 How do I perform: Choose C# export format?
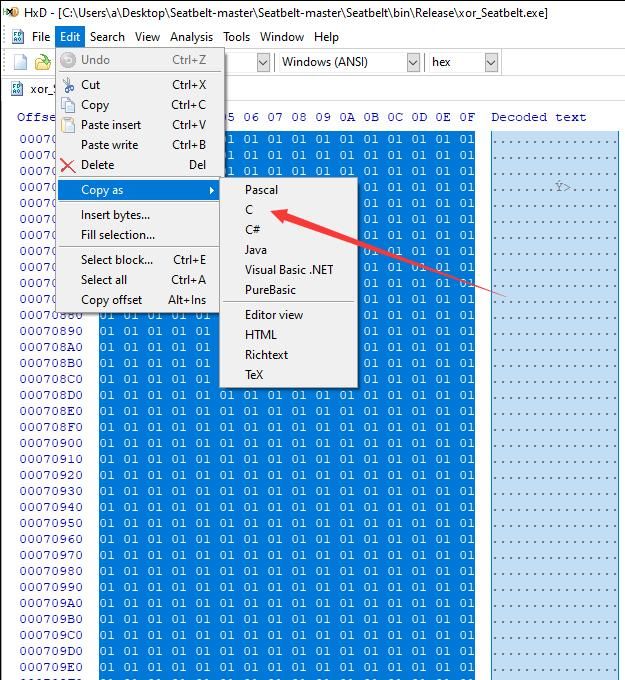pos(252,230)
